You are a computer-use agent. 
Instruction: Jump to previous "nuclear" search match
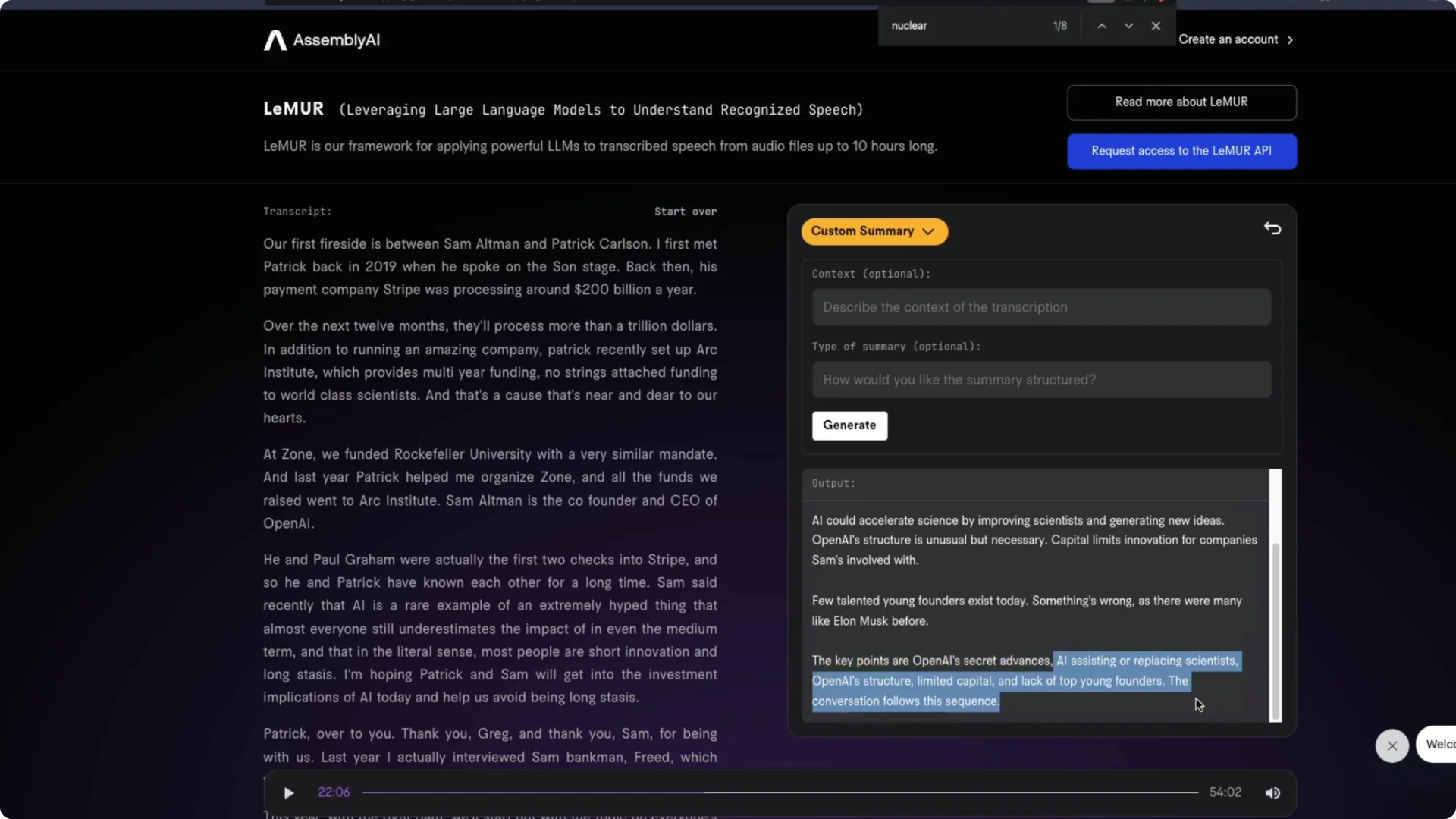click(x=1102, y=25)
